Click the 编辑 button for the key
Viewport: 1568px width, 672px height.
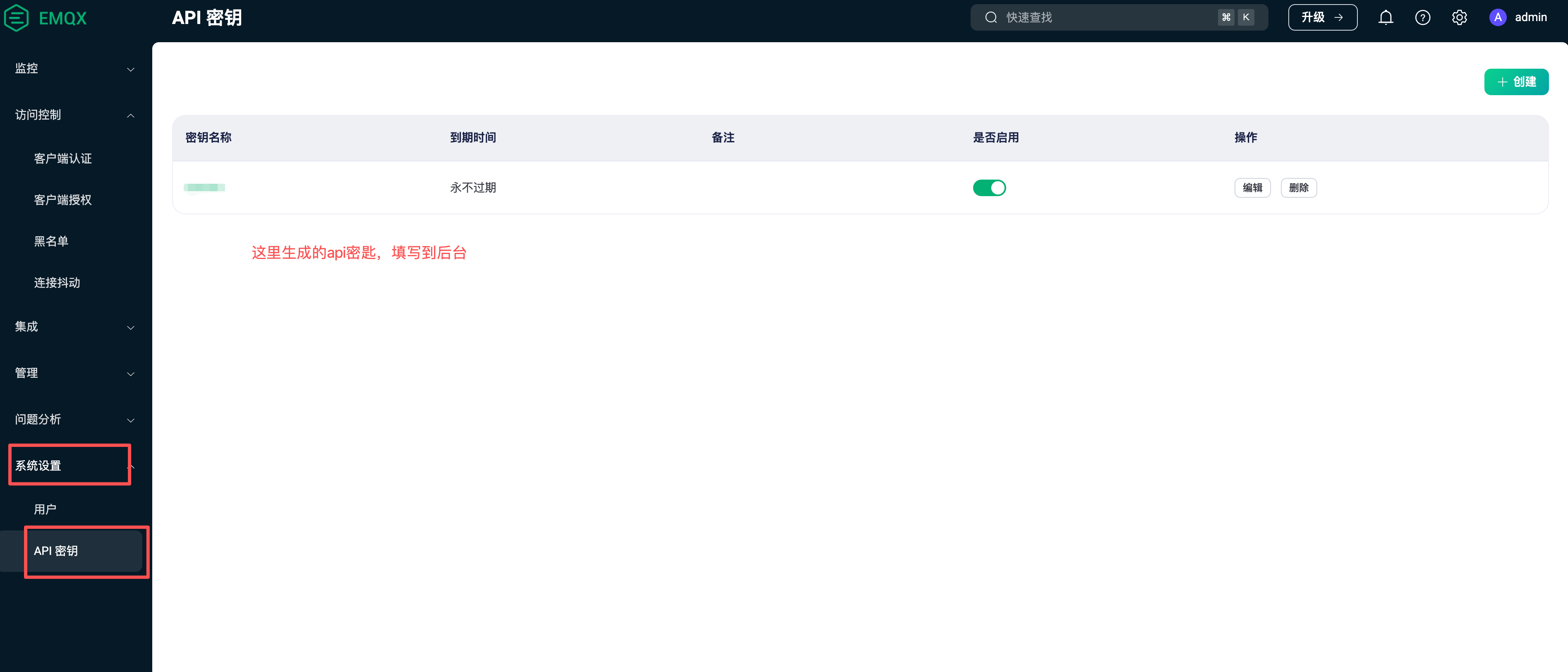tap(1252, 188)
